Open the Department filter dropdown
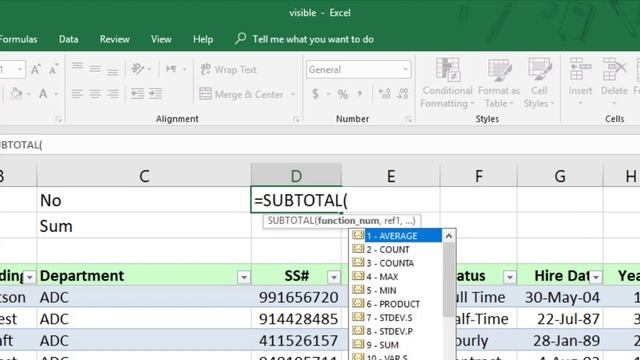Viewport: 640px width, 360px height. click(x=244, y=277)
